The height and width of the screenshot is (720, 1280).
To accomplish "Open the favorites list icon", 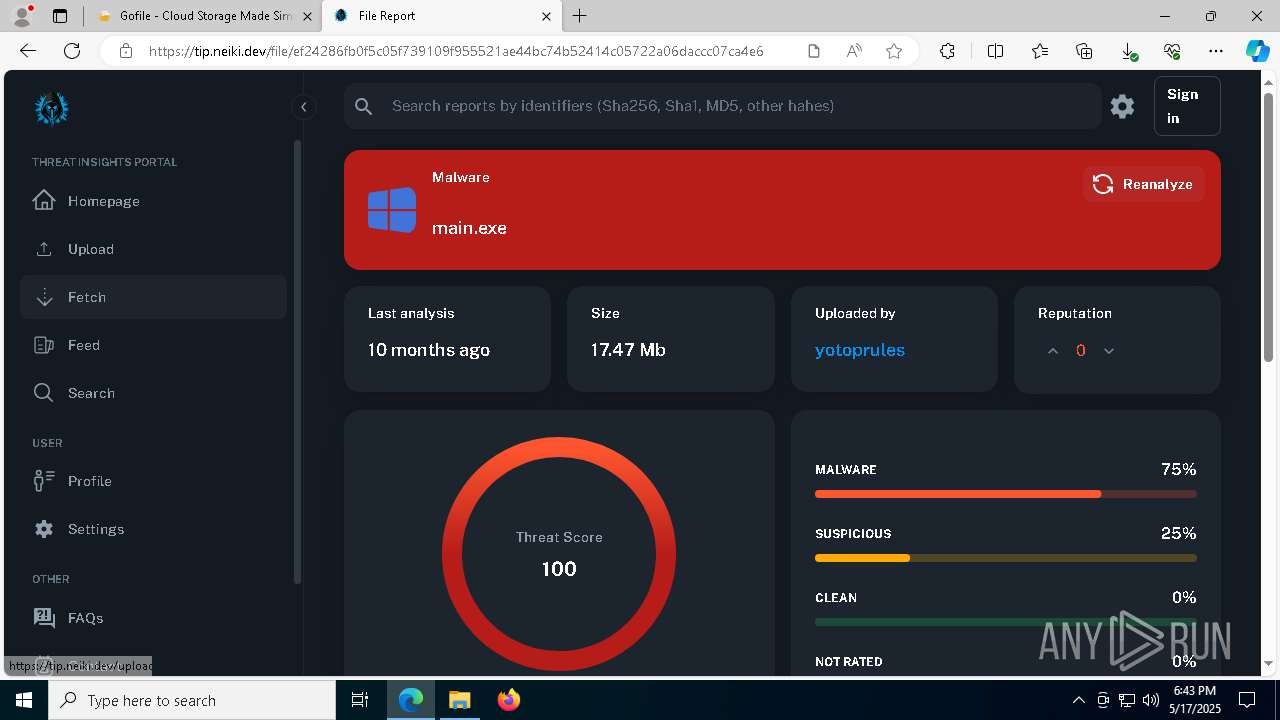I will [x=1040, y=51].
